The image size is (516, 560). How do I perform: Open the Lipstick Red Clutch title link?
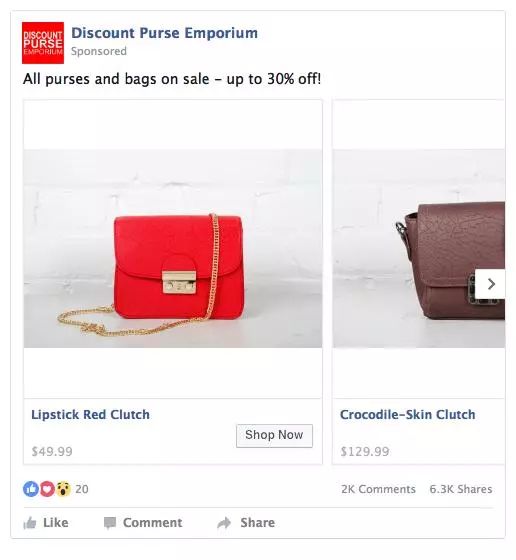click(90, 415)
